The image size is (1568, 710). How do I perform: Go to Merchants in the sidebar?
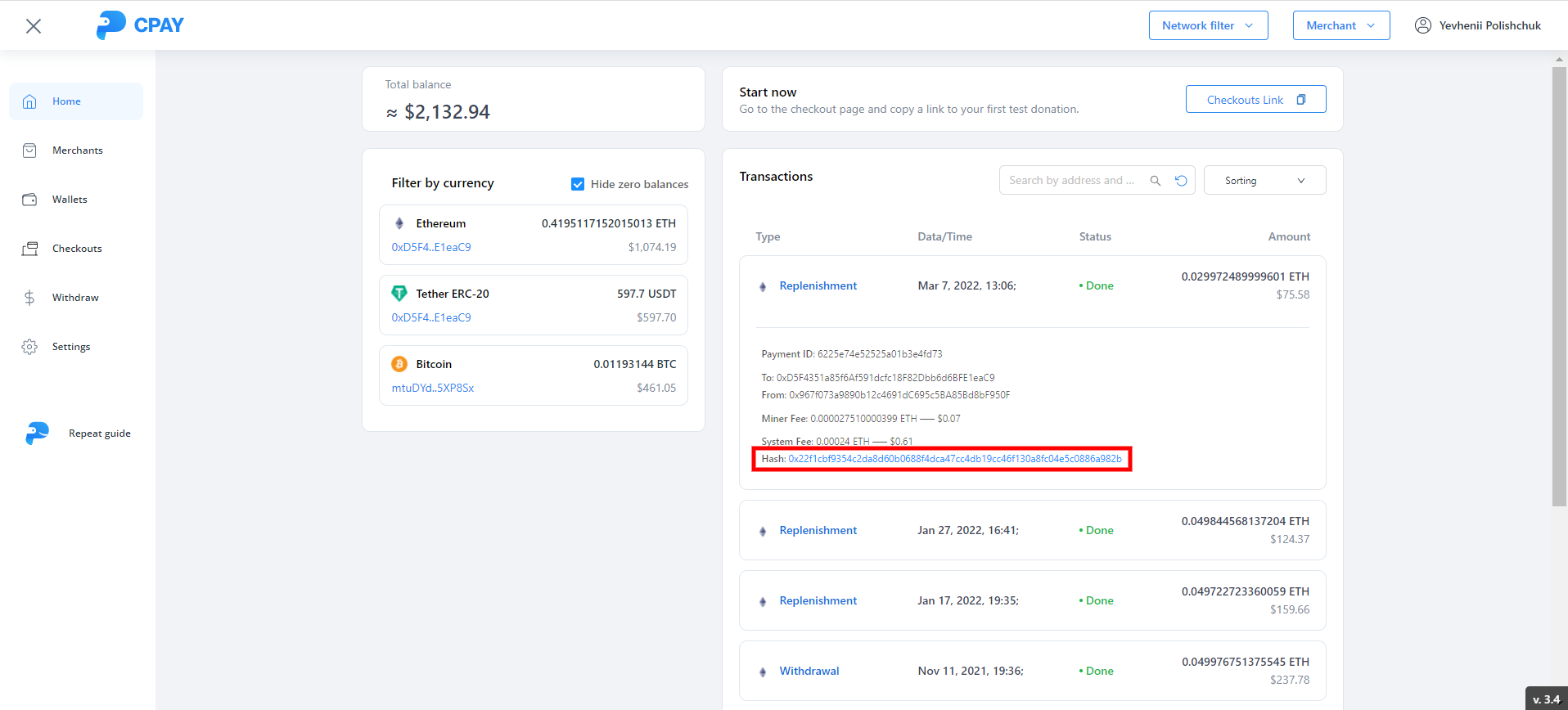[x=77, y=151]
